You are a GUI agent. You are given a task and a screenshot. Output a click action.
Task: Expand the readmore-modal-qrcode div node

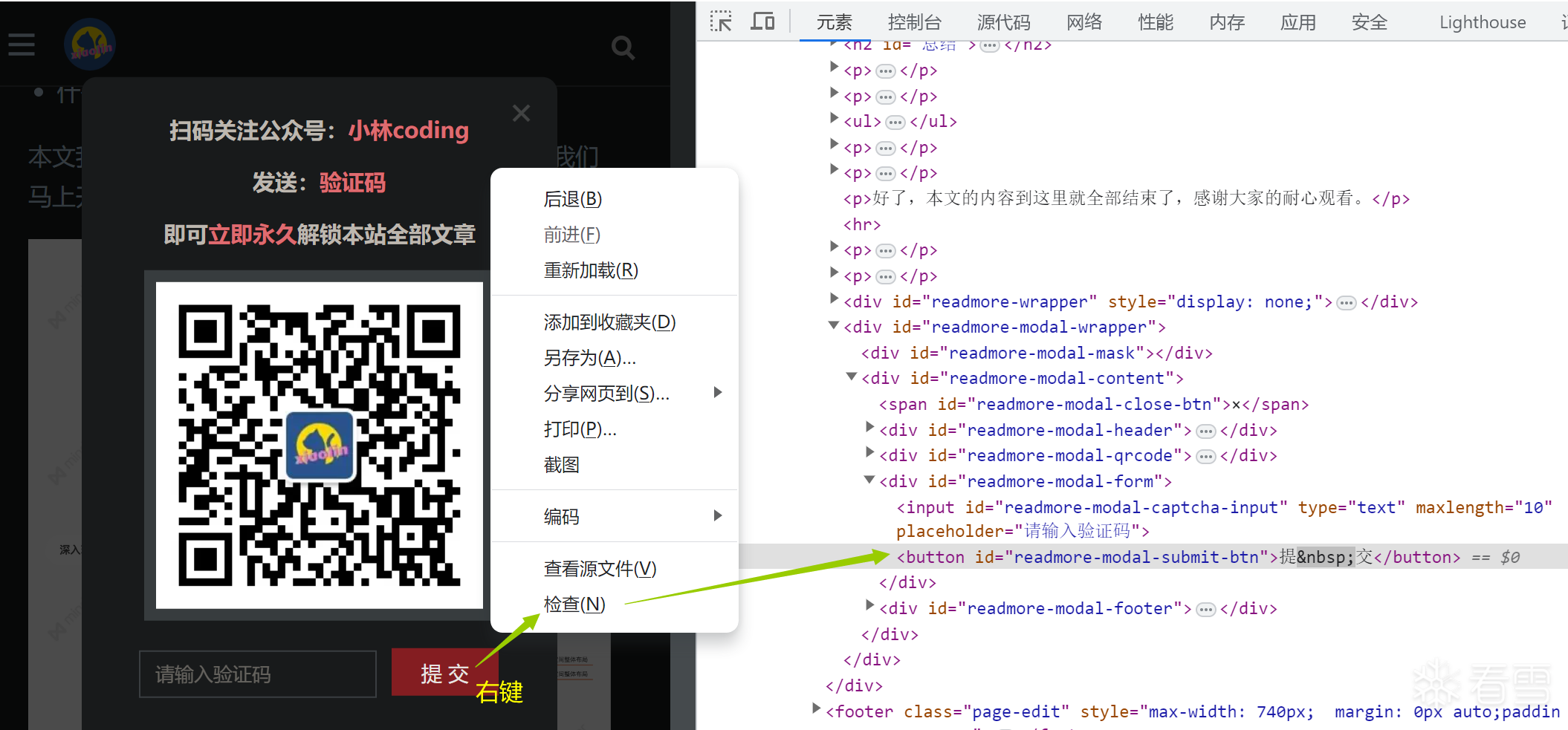[x=869, y=452]
